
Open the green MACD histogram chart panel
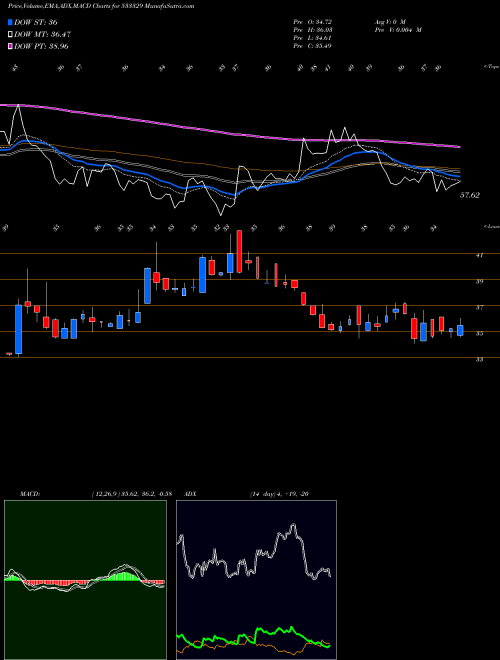(85, 580)
